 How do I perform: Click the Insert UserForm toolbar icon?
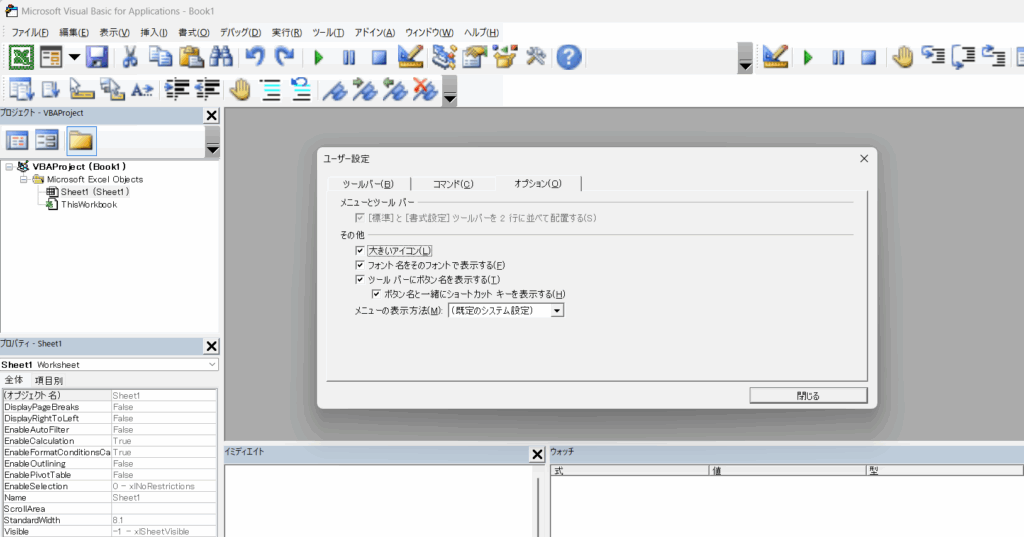click(x=51, y=57)
